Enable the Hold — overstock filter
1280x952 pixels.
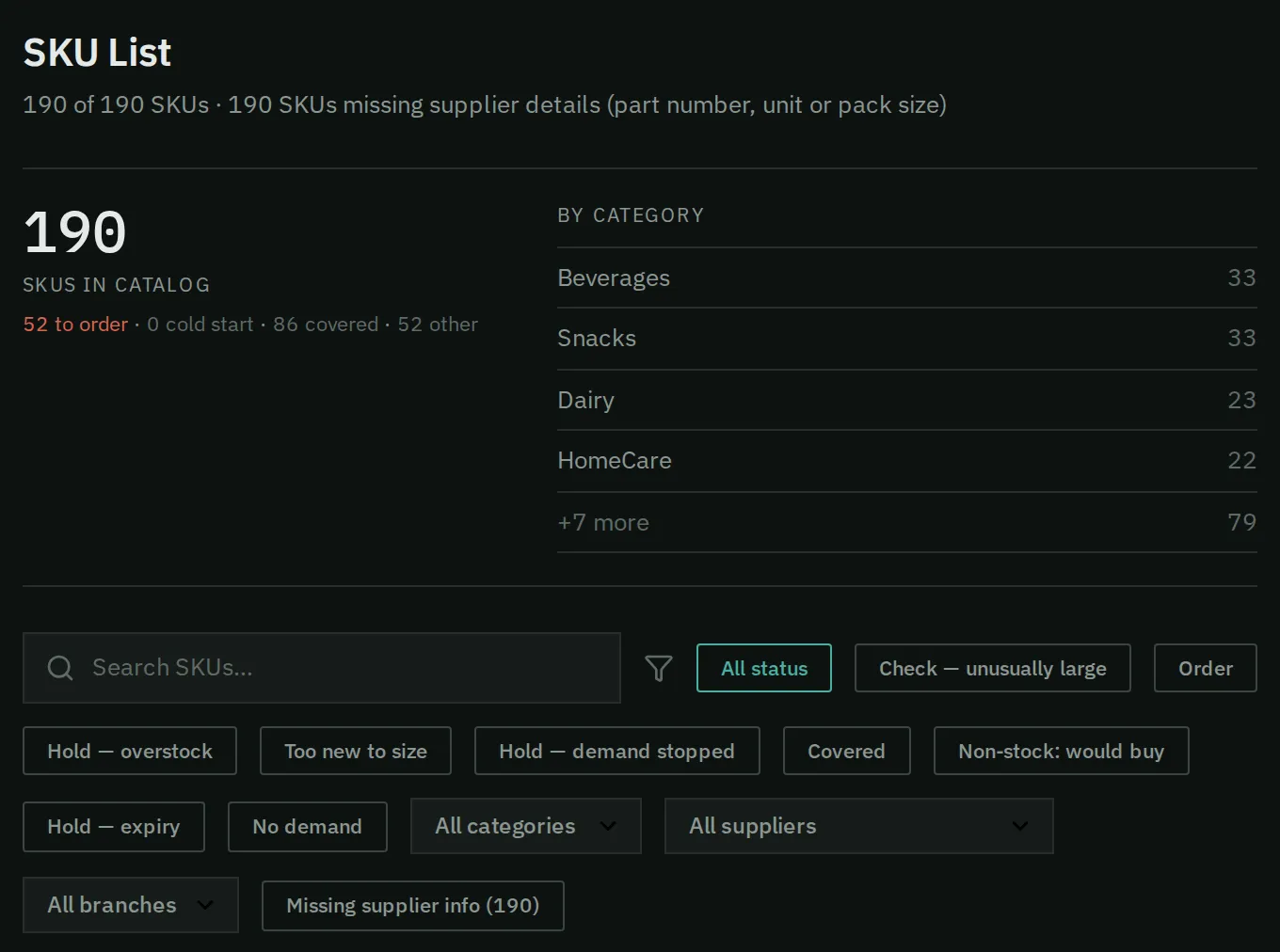[130, 751]
